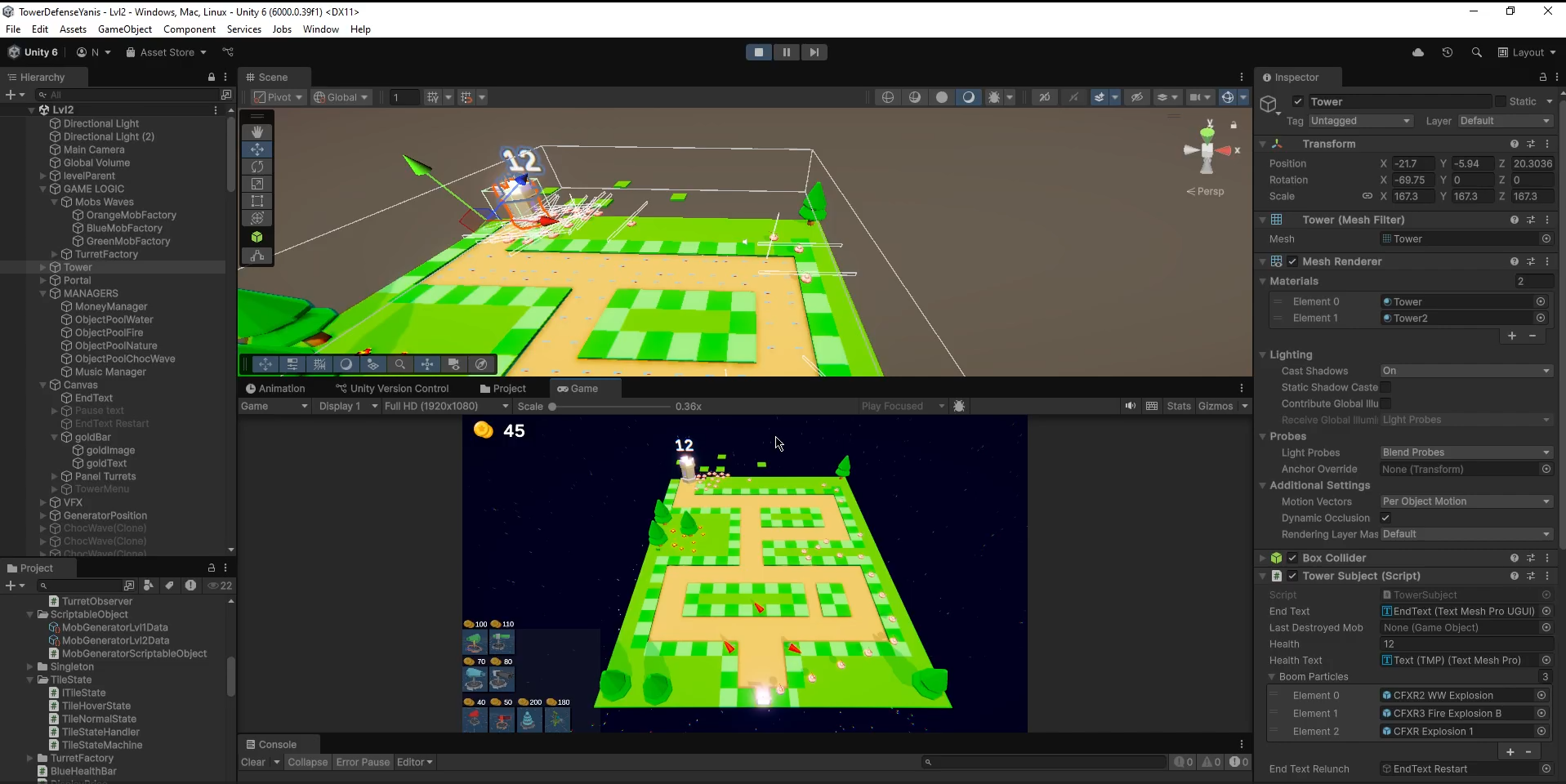The height and width of the screenshot is (784, 1566).
Task: Select MoneyManager in the Hierarchy
Action: coord(111,306)
